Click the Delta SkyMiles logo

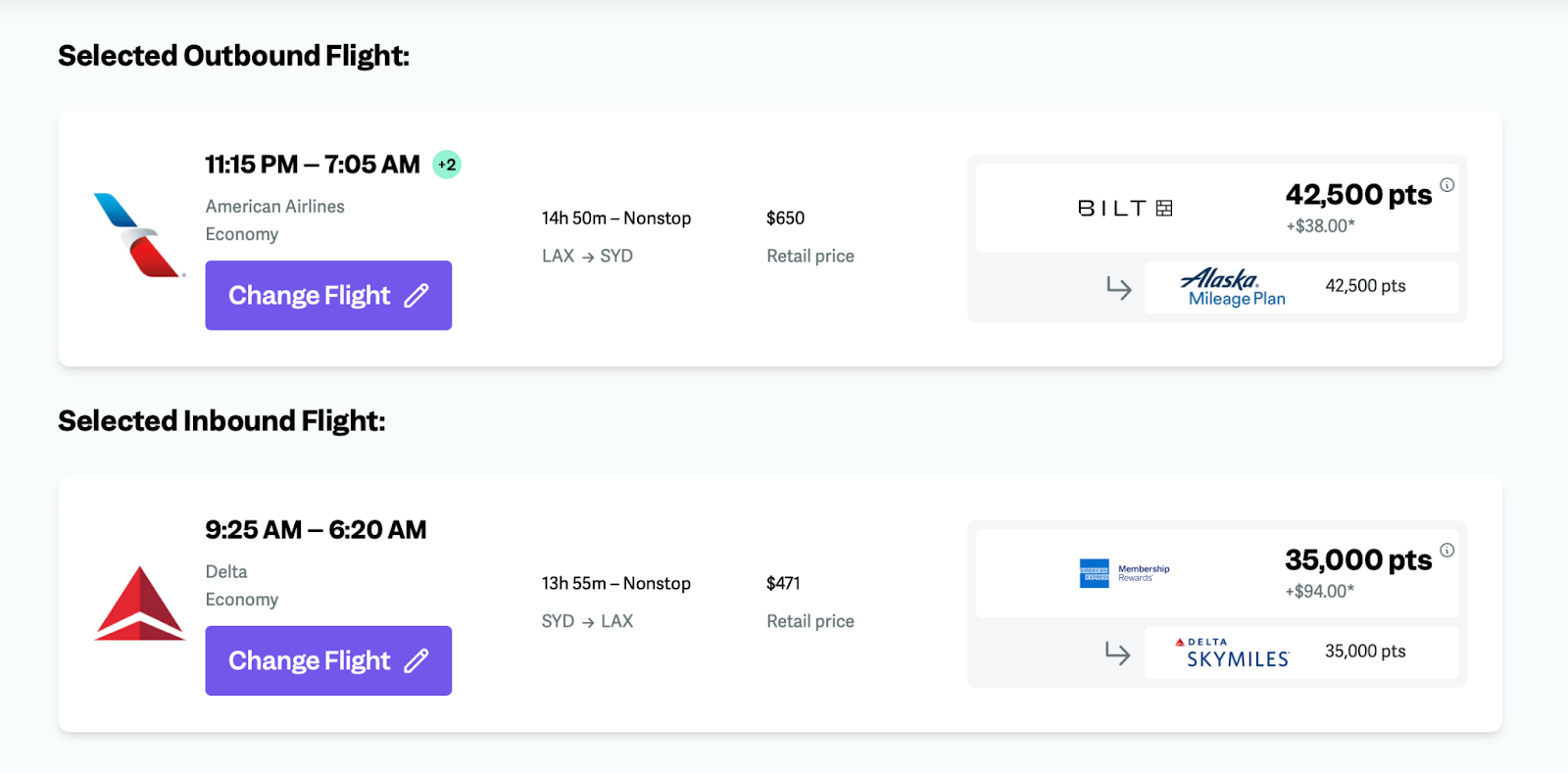[1233, 652]
